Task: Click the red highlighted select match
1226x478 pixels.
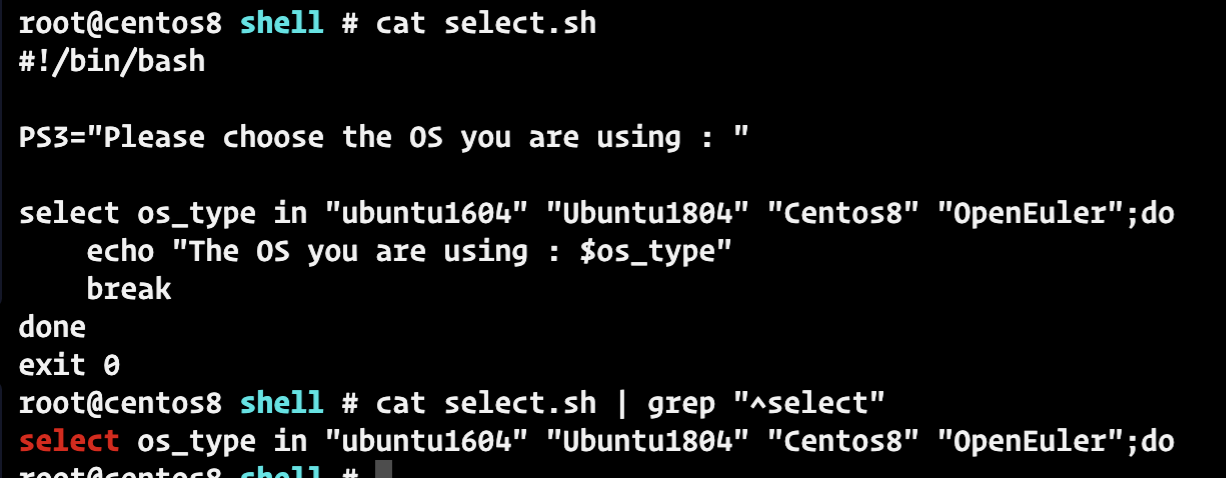Action: pyautogui.click(x=69, y=441)
